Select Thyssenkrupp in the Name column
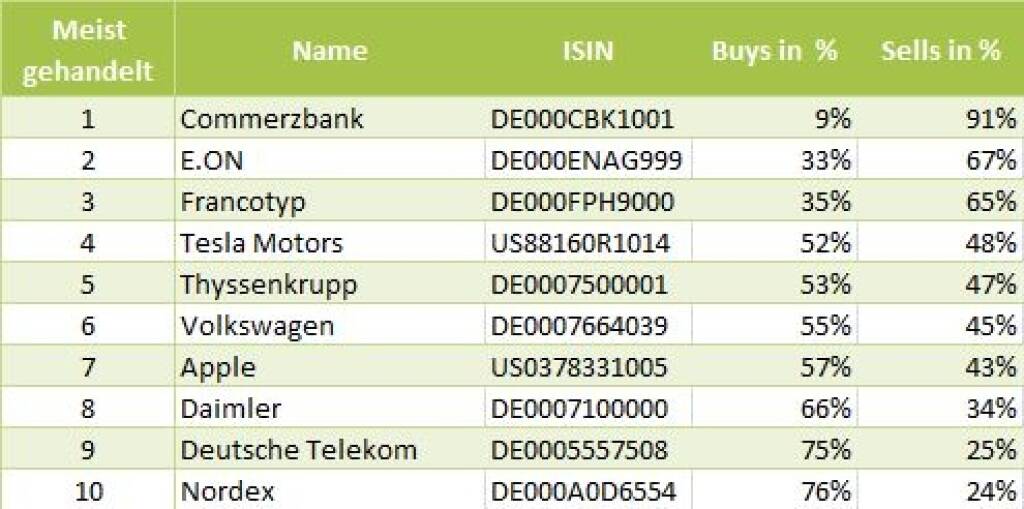Viewport: 1024px width, 509px height. [269, 285]
